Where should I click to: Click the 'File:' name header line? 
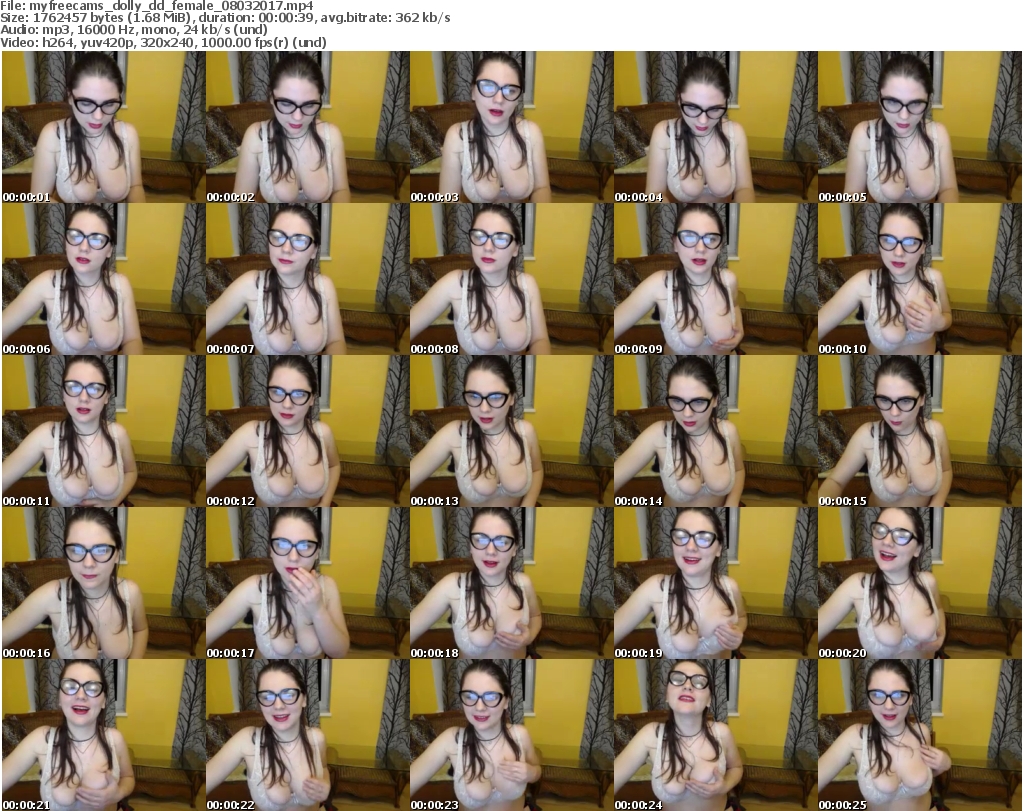point(157,5)
